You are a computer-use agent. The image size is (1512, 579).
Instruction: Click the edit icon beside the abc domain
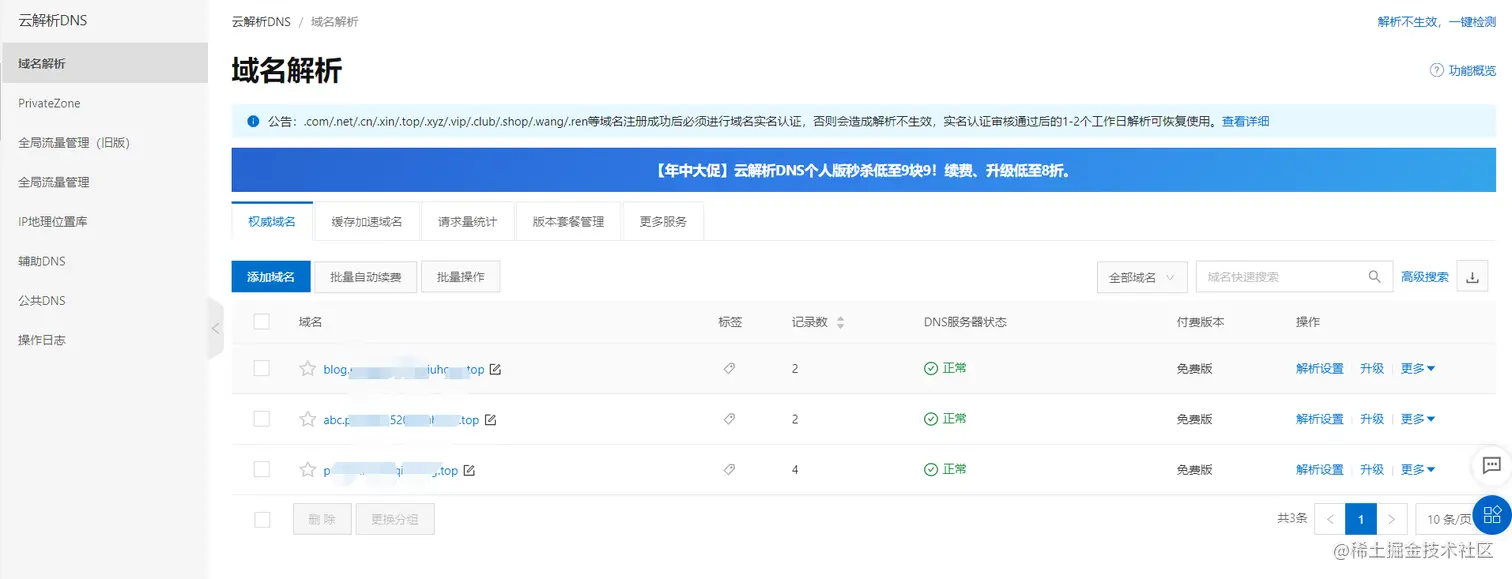click(490, 420)
